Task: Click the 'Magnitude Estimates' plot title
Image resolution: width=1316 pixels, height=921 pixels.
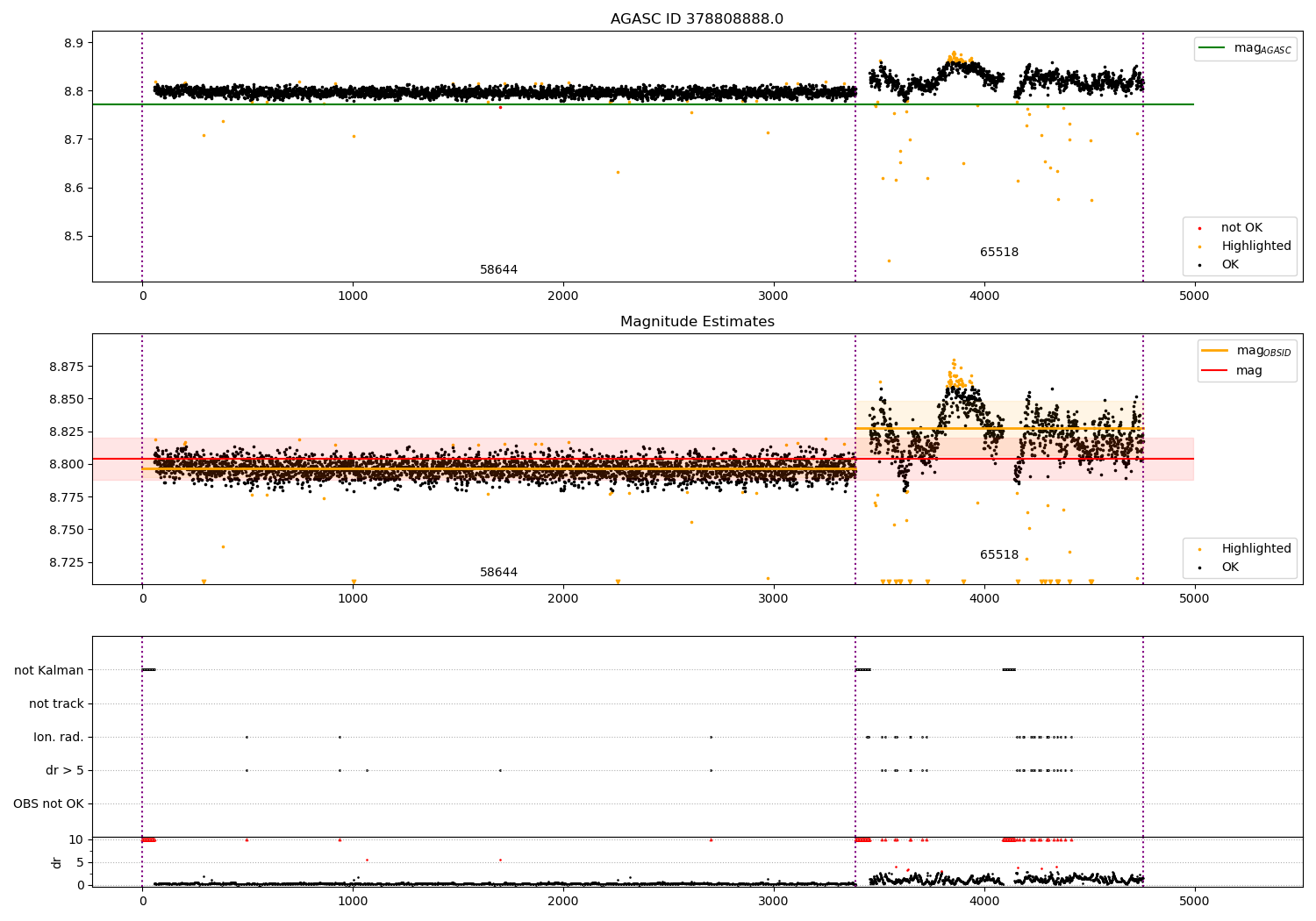Action: pyautogui.click(x=697, y=322)
